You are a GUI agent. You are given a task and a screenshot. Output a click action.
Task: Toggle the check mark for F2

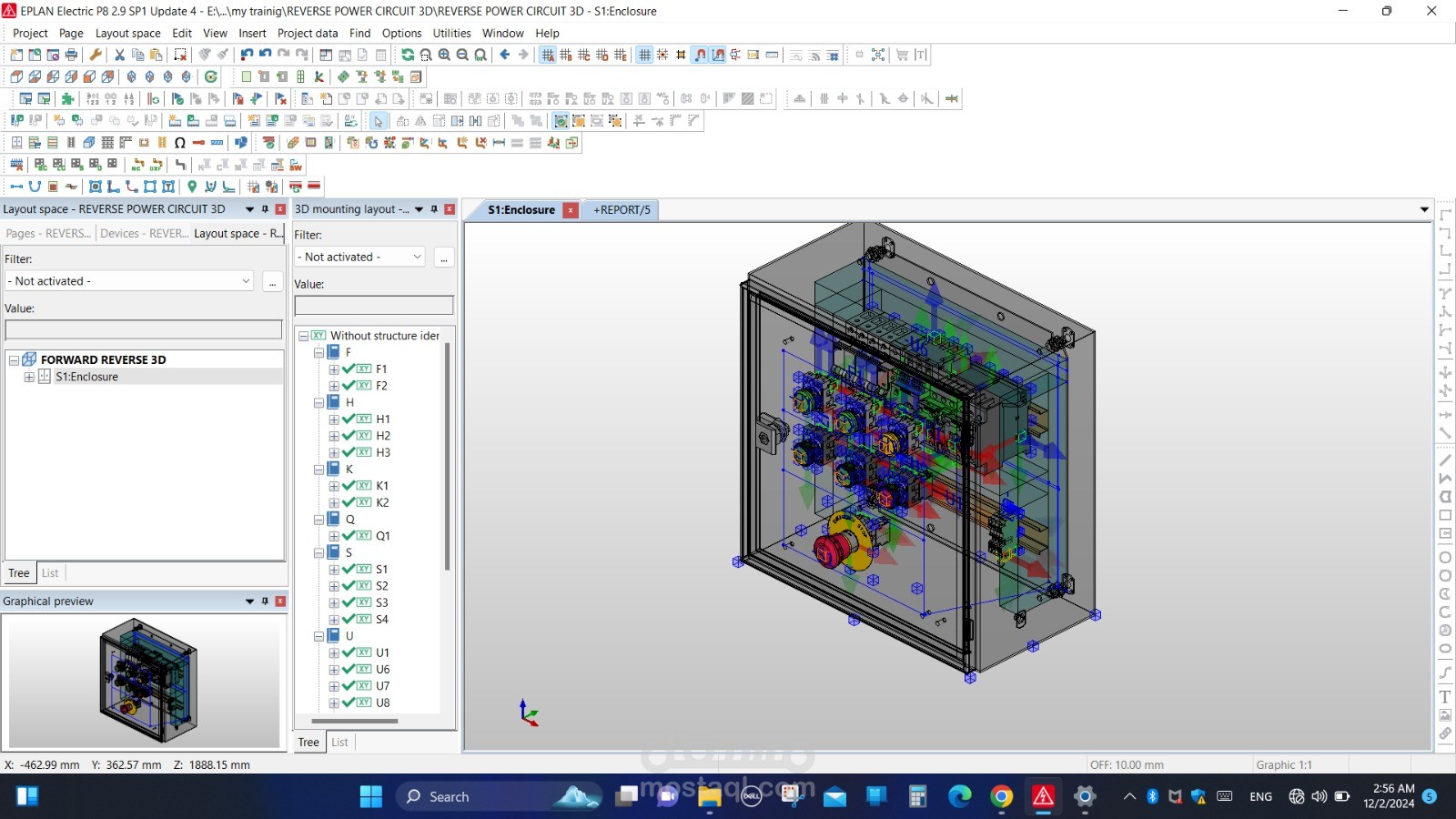(349, 386)
